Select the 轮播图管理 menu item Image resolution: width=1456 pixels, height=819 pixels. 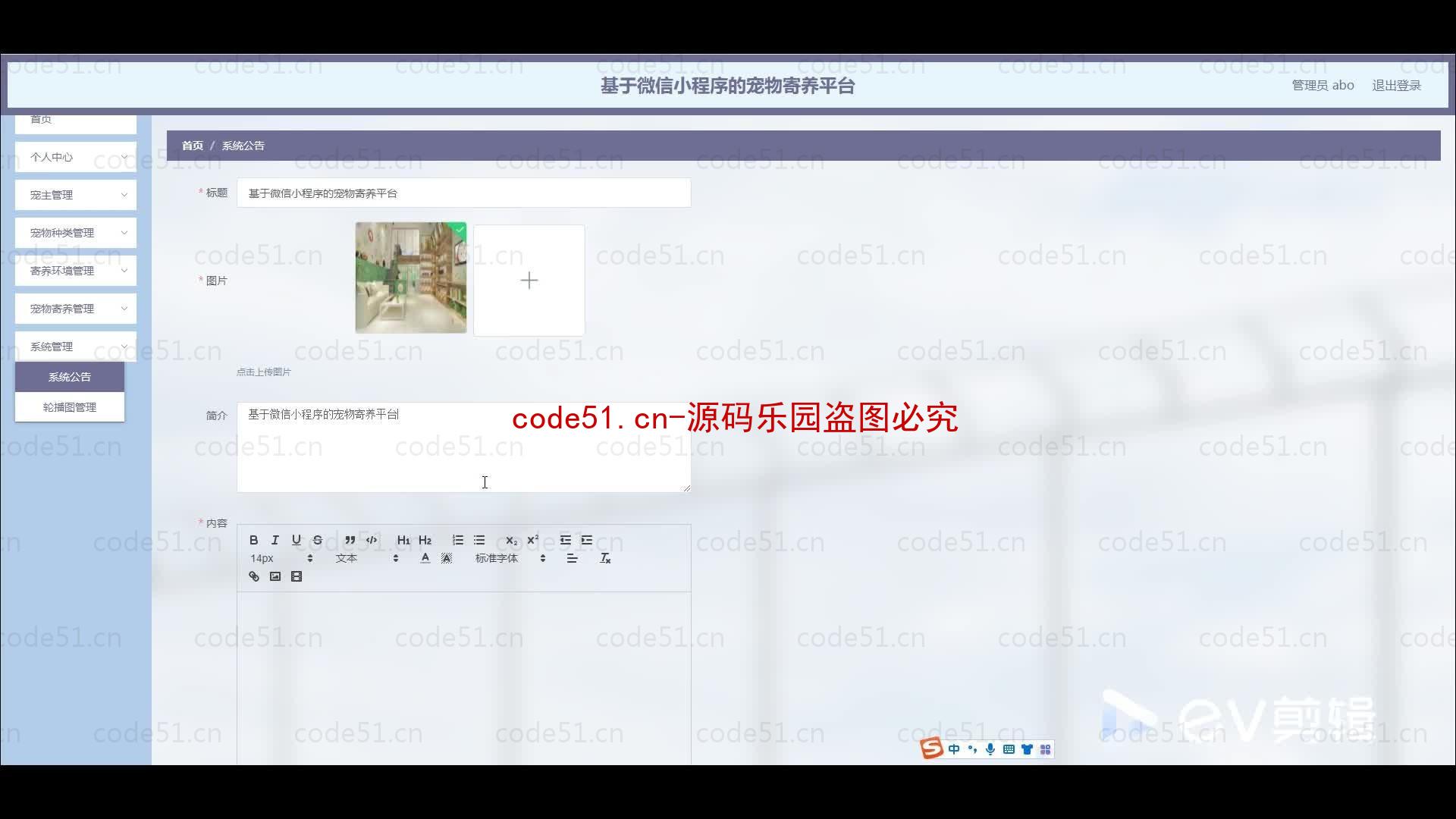tap(69, 407)
